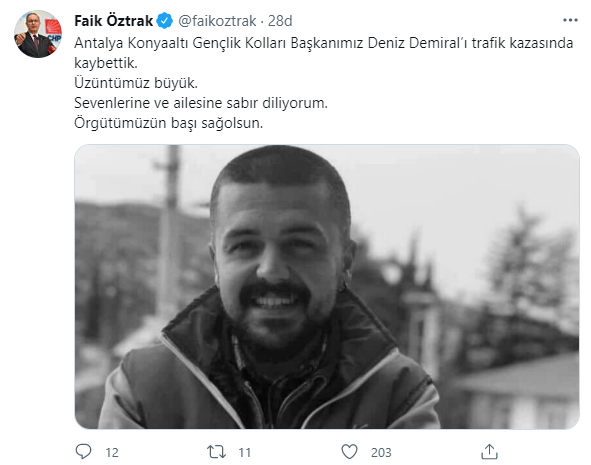
Task: Click the retweet count number 11
Action: [x=245, y=452]
